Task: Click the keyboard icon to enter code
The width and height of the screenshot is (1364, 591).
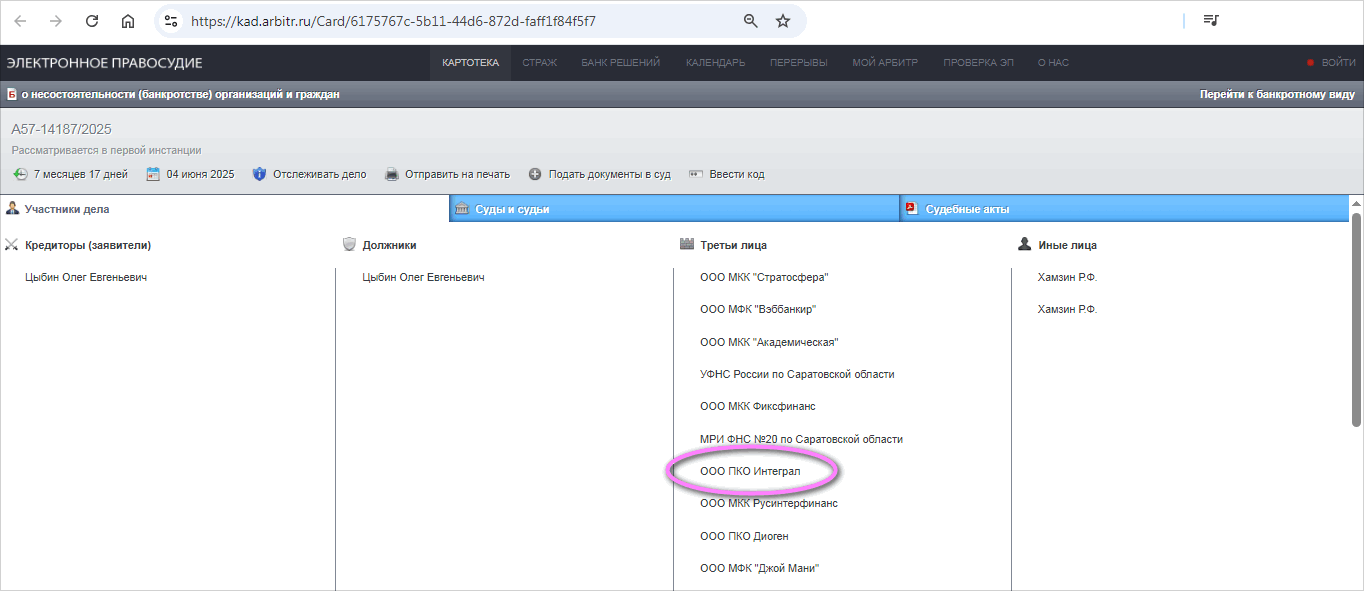Action: 696,174
